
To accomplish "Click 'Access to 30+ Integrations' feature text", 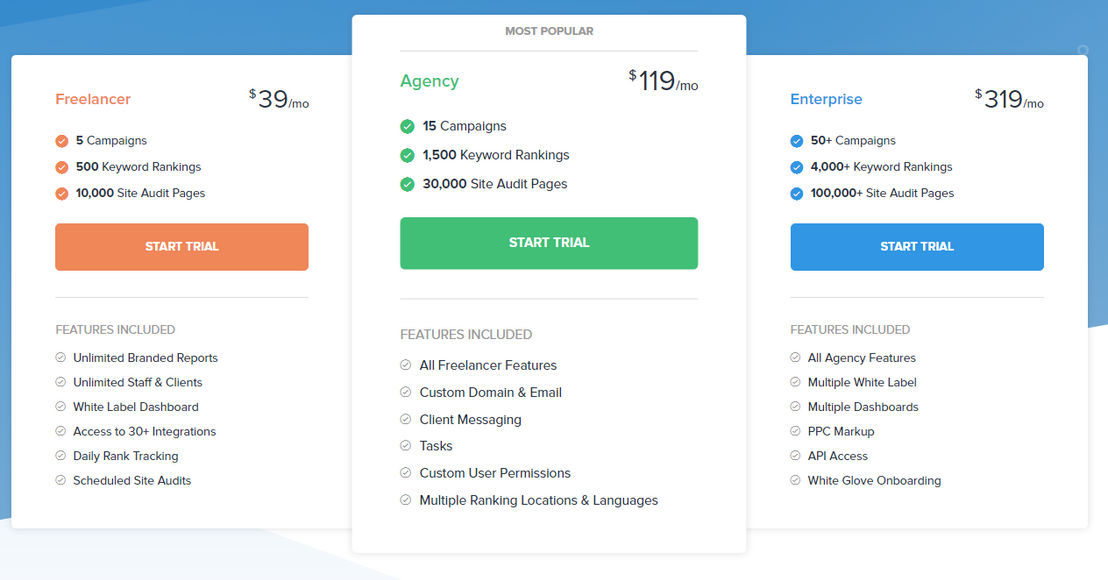I will point(144,432).
